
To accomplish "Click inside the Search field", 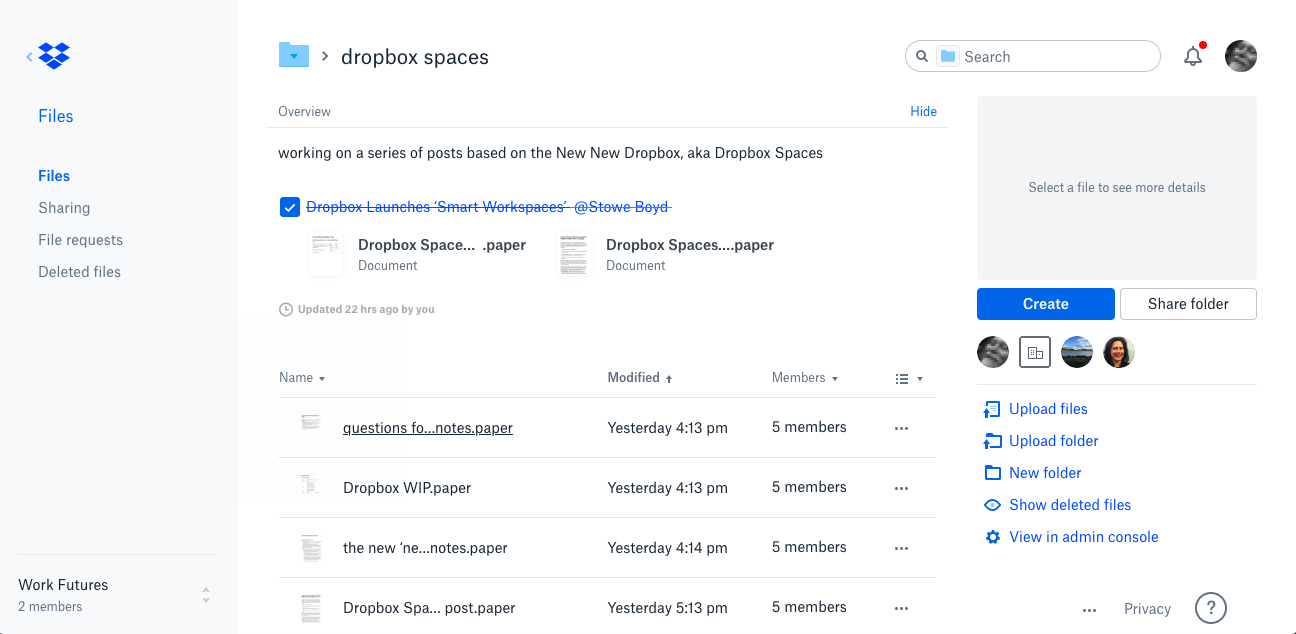I will pos(1050,56).
